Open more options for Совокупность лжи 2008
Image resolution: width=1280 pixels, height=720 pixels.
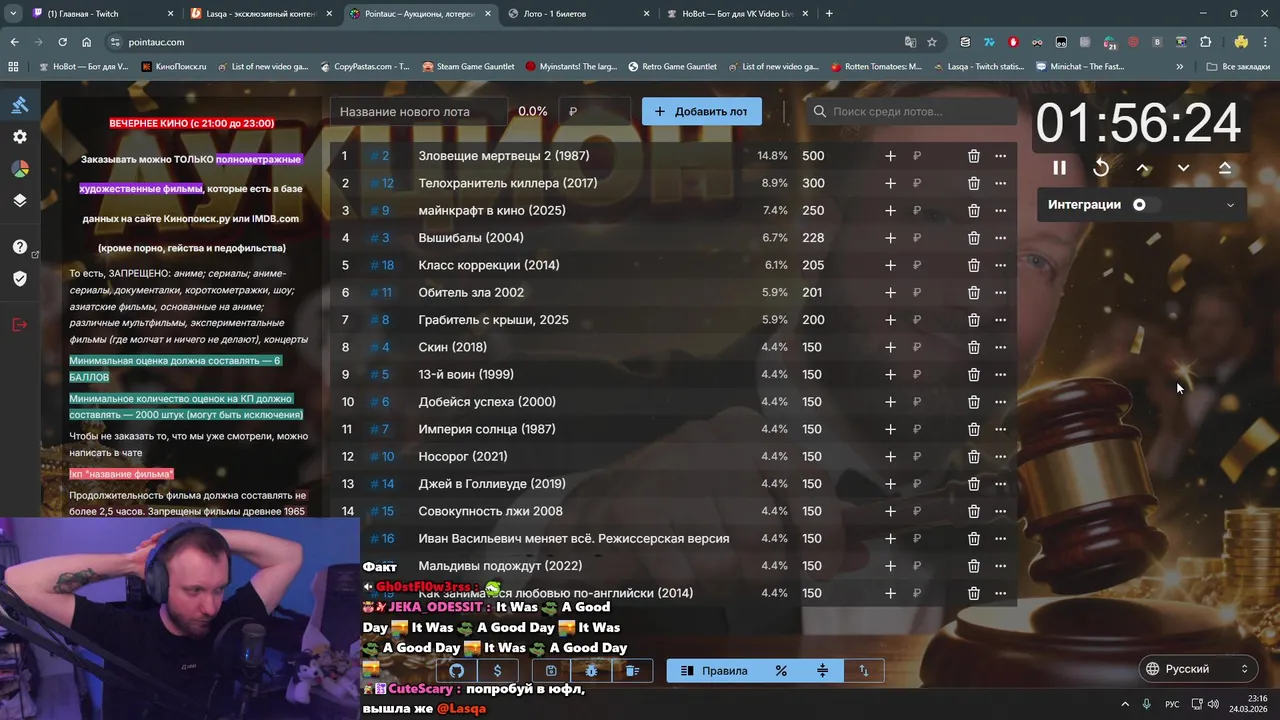1000,511
